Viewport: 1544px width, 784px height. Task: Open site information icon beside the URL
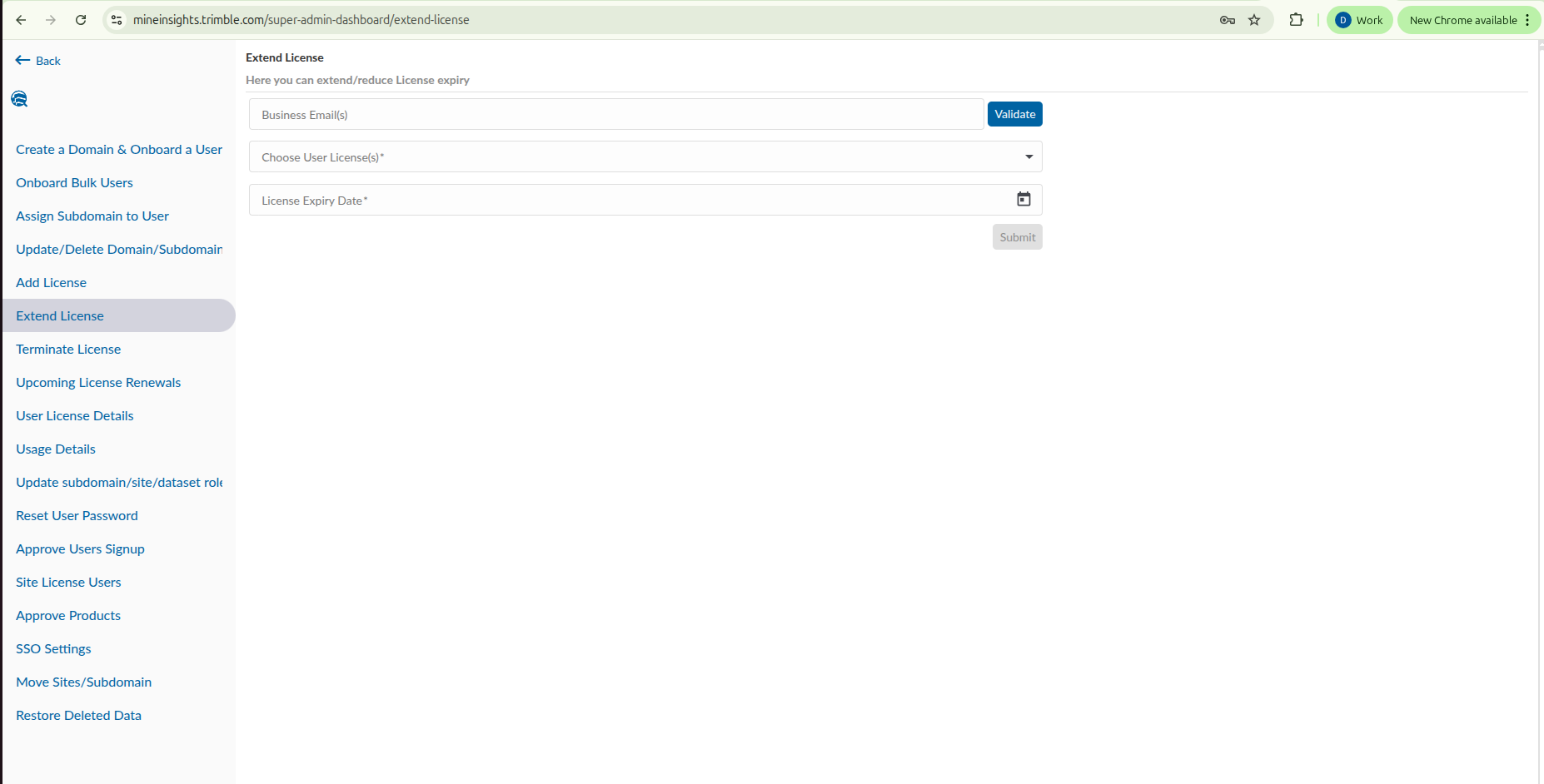point(117,20)
